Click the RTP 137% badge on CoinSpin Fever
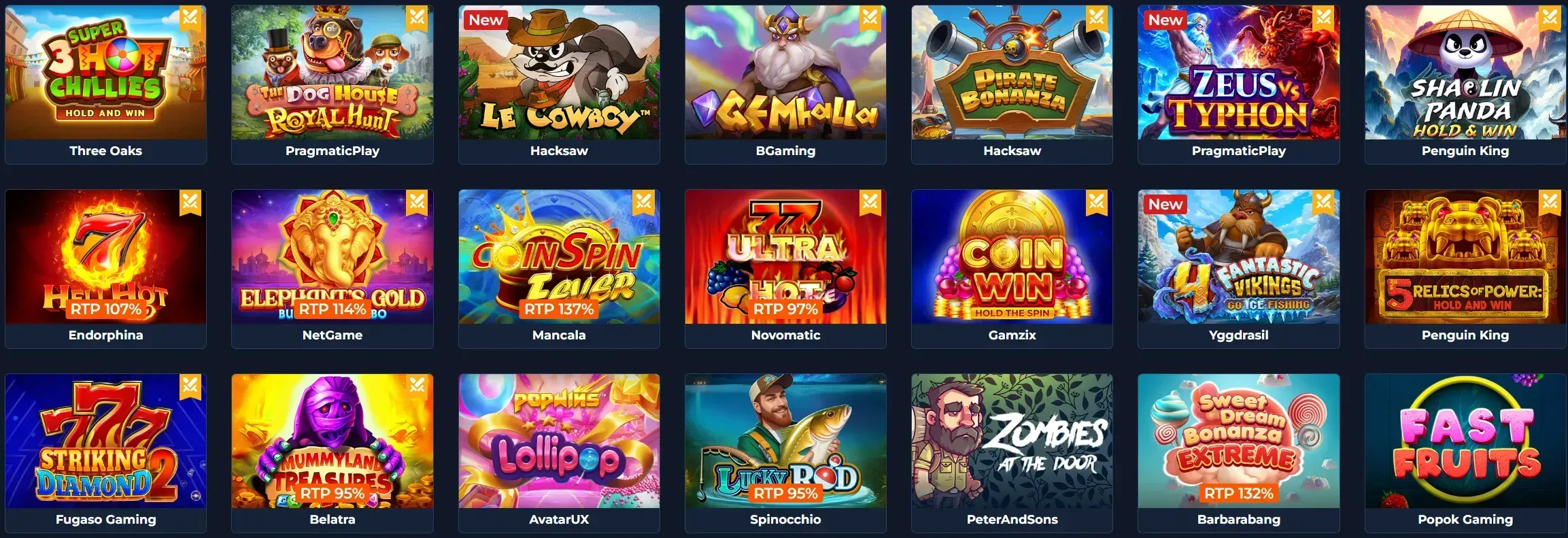The image size is (1568, 538). 559,309
